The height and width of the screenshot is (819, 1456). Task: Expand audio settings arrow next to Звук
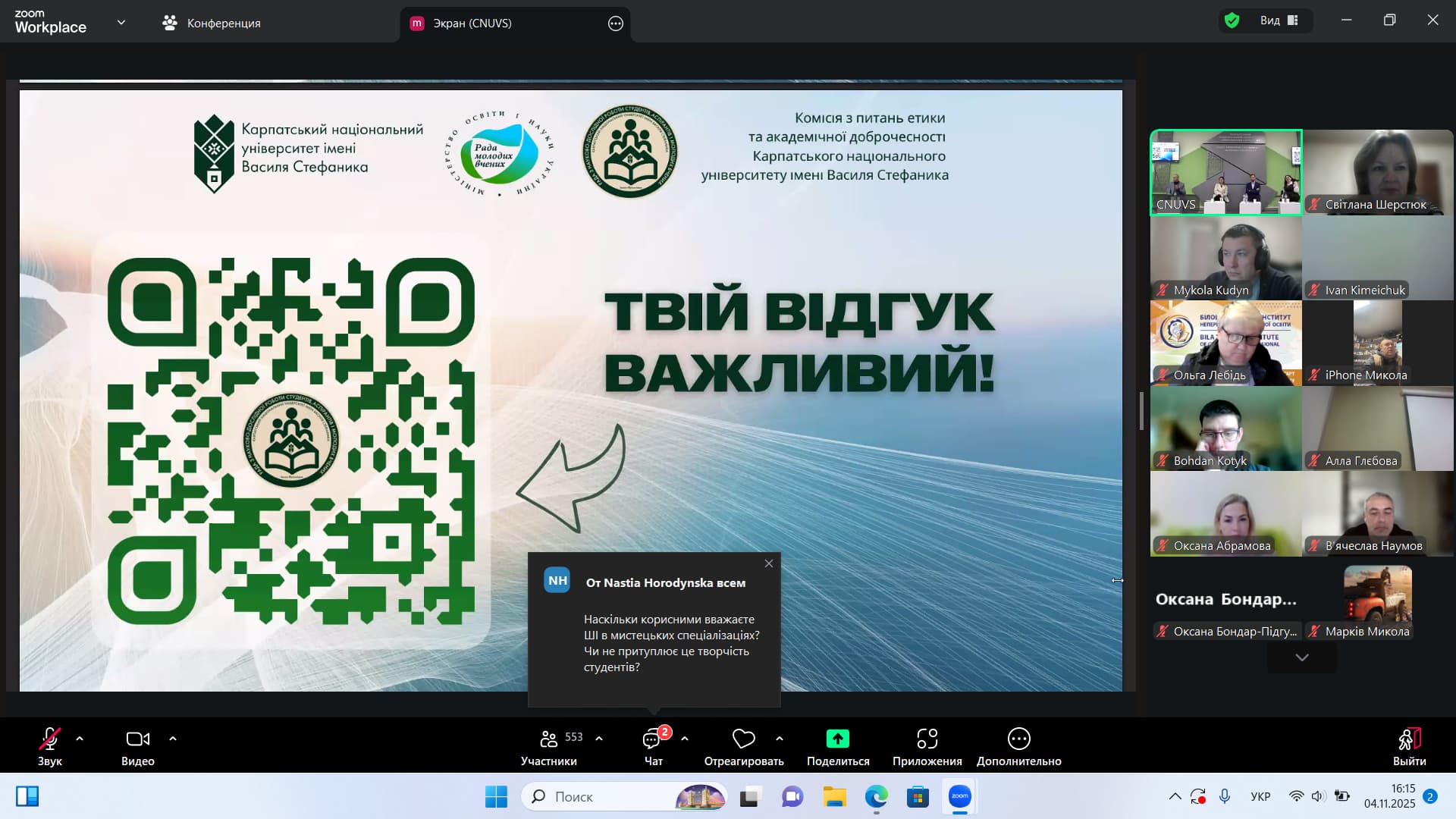click(x=80, y=738)
